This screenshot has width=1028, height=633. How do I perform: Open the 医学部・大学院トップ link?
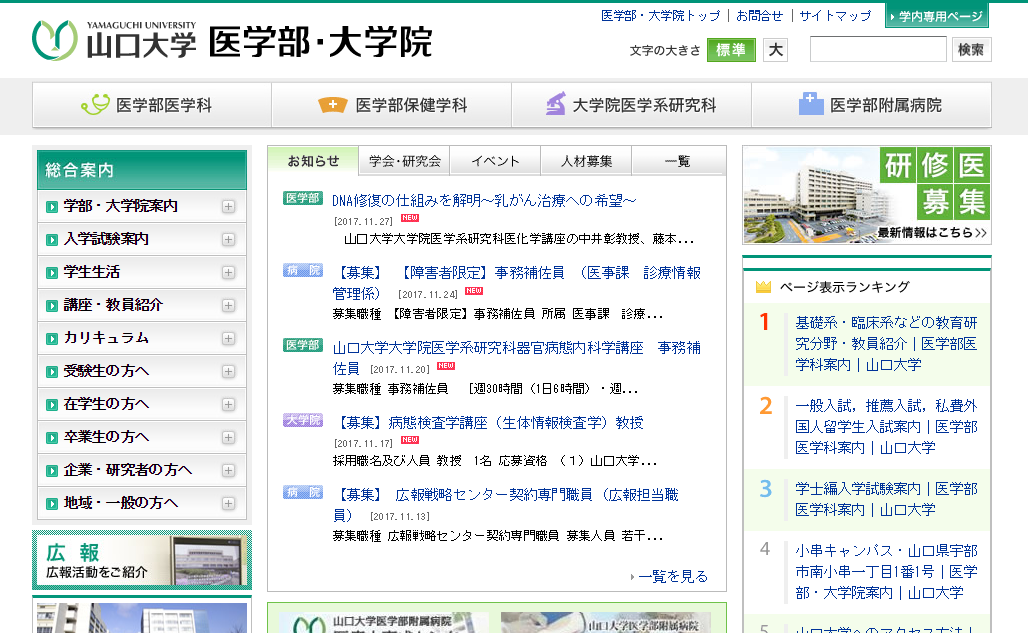coord(660,16)
